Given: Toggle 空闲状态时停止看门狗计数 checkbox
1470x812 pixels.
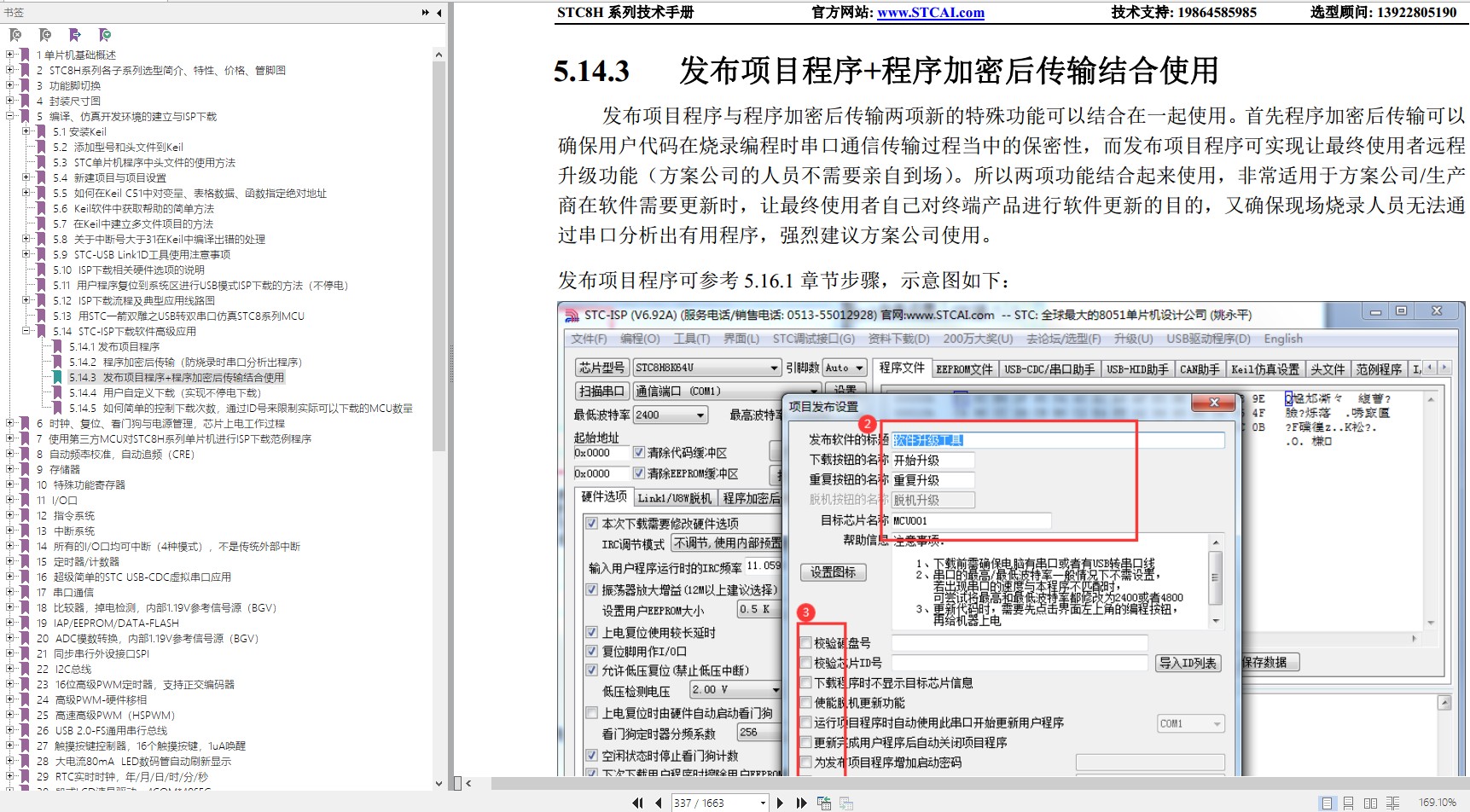Looking at the screenshot, I should [x=592, y=755].
